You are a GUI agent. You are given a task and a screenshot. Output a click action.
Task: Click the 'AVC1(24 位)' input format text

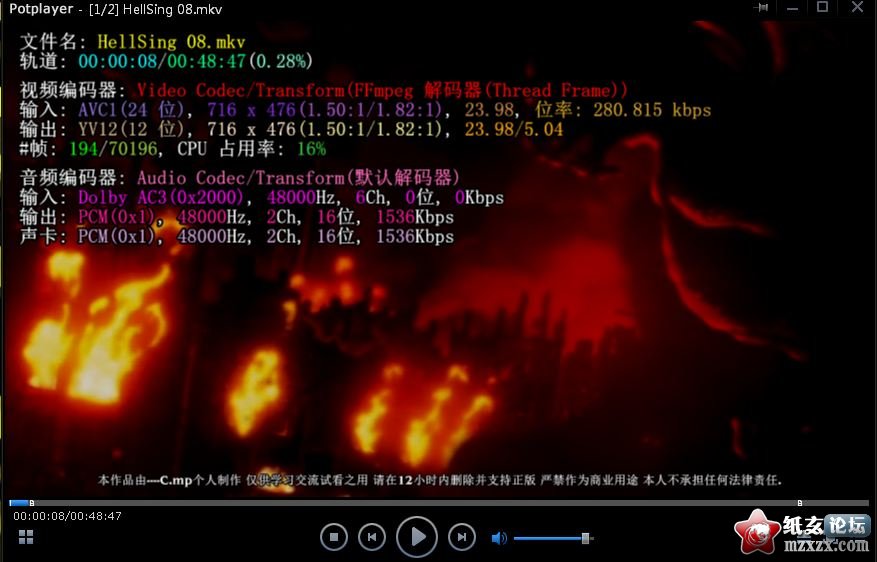pyautogui.click(x=131, y=110)
